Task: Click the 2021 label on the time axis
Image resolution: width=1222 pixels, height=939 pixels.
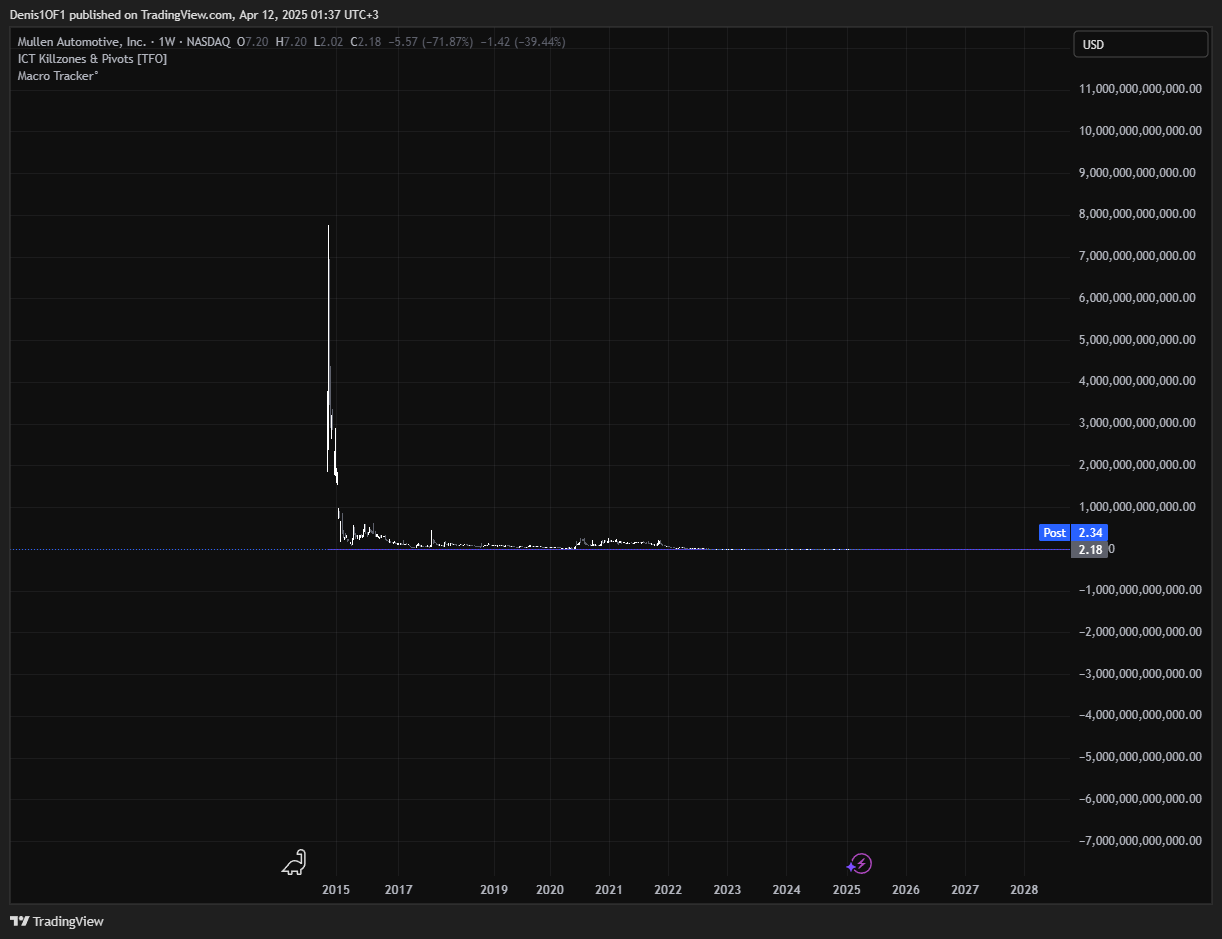Action: [609, 890]
